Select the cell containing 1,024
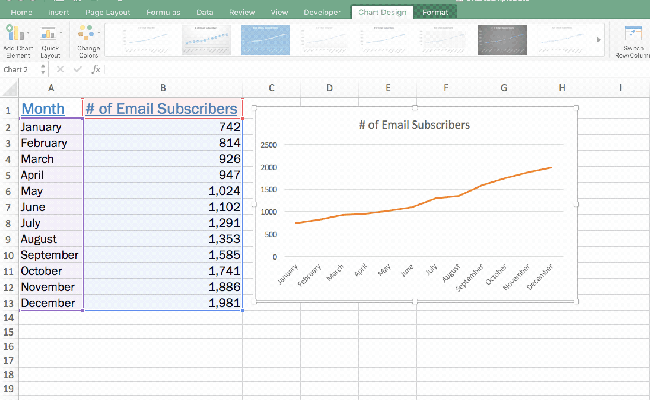 tap(163, 191)
